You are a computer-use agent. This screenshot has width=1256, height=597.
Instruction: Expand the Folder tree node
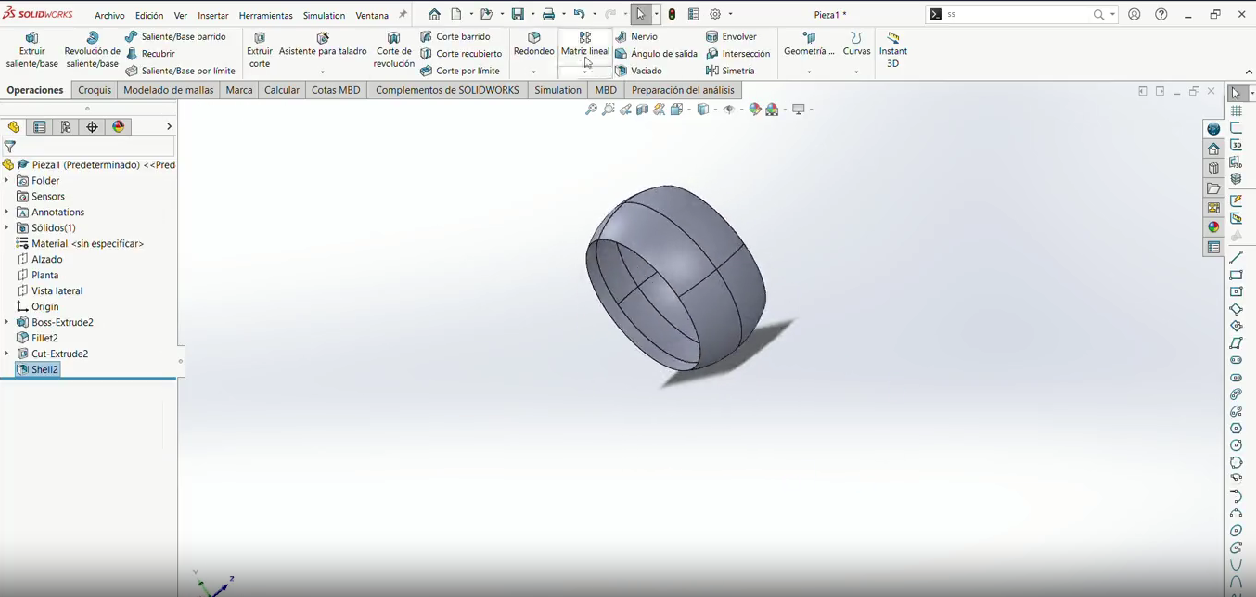point(7,181)
